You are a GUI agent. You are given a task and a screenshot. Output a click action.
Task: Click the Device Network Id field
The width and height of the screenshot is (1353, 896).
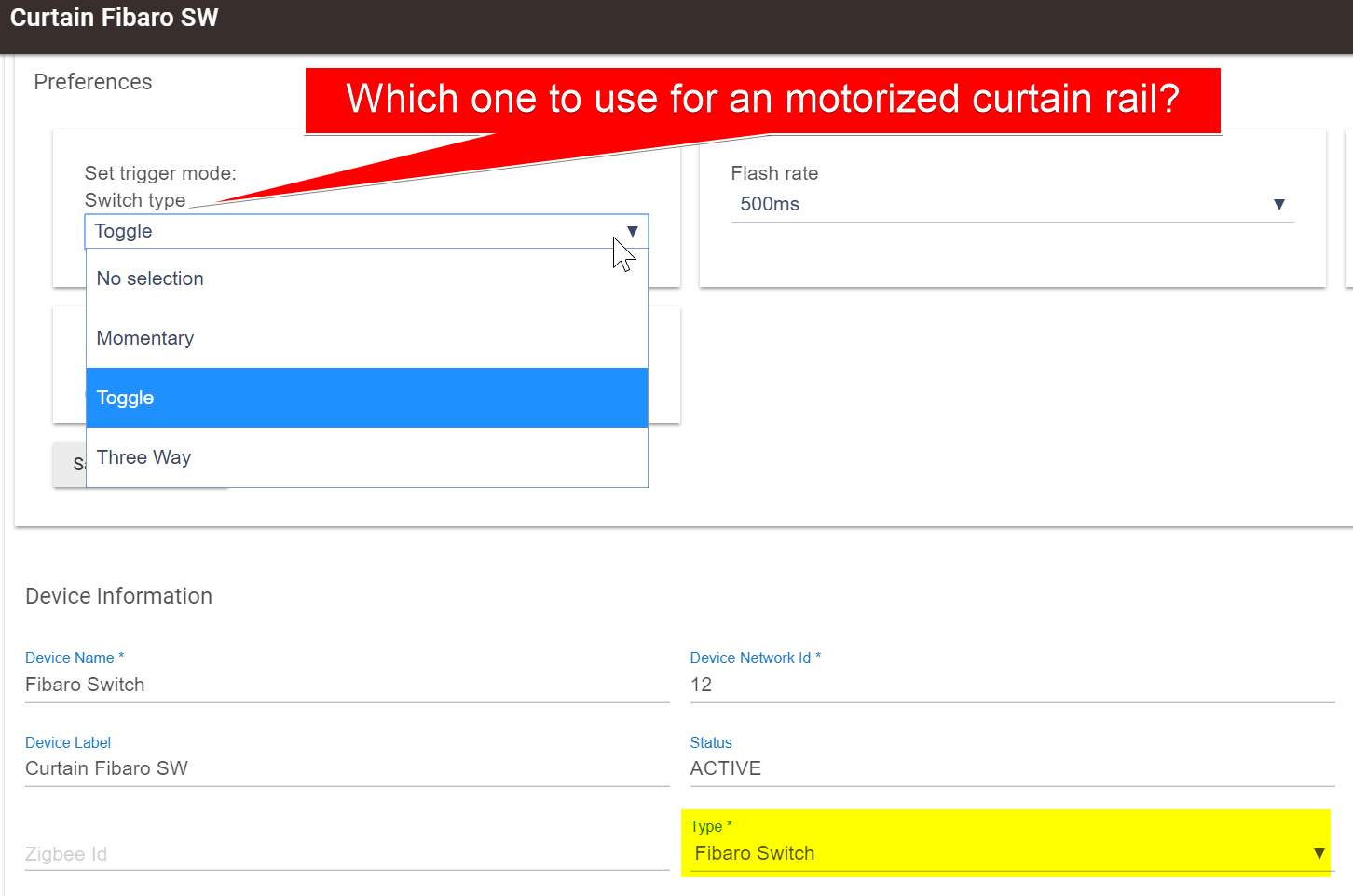1012,685
